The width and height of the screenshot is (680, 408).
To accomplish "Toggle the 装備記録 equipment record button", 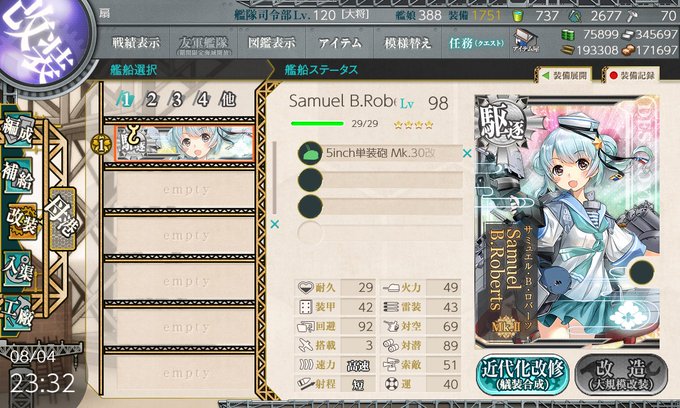I will (632, 75).
